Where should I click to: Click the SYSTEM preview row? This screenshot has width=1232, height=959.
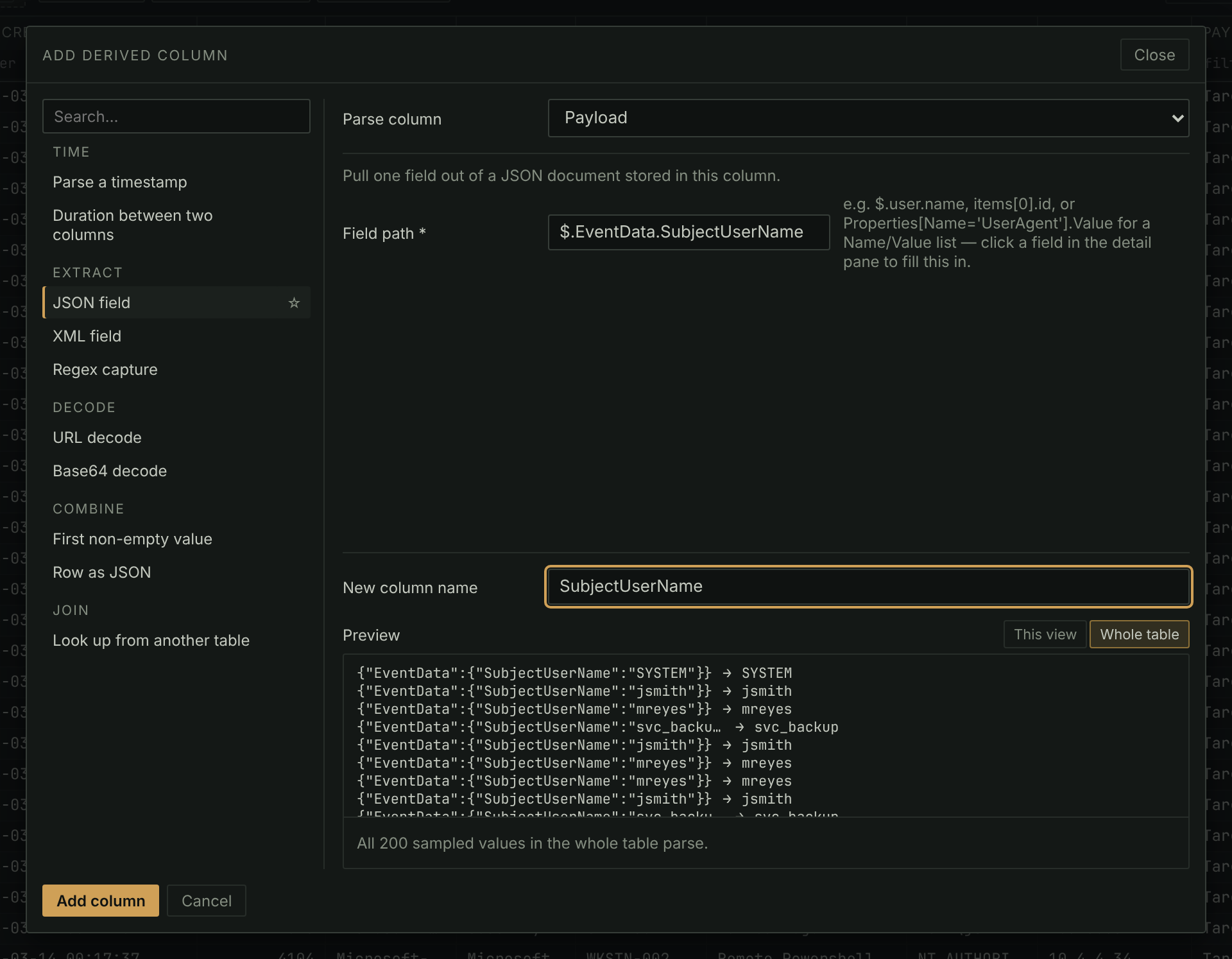[x=574, y=673]
